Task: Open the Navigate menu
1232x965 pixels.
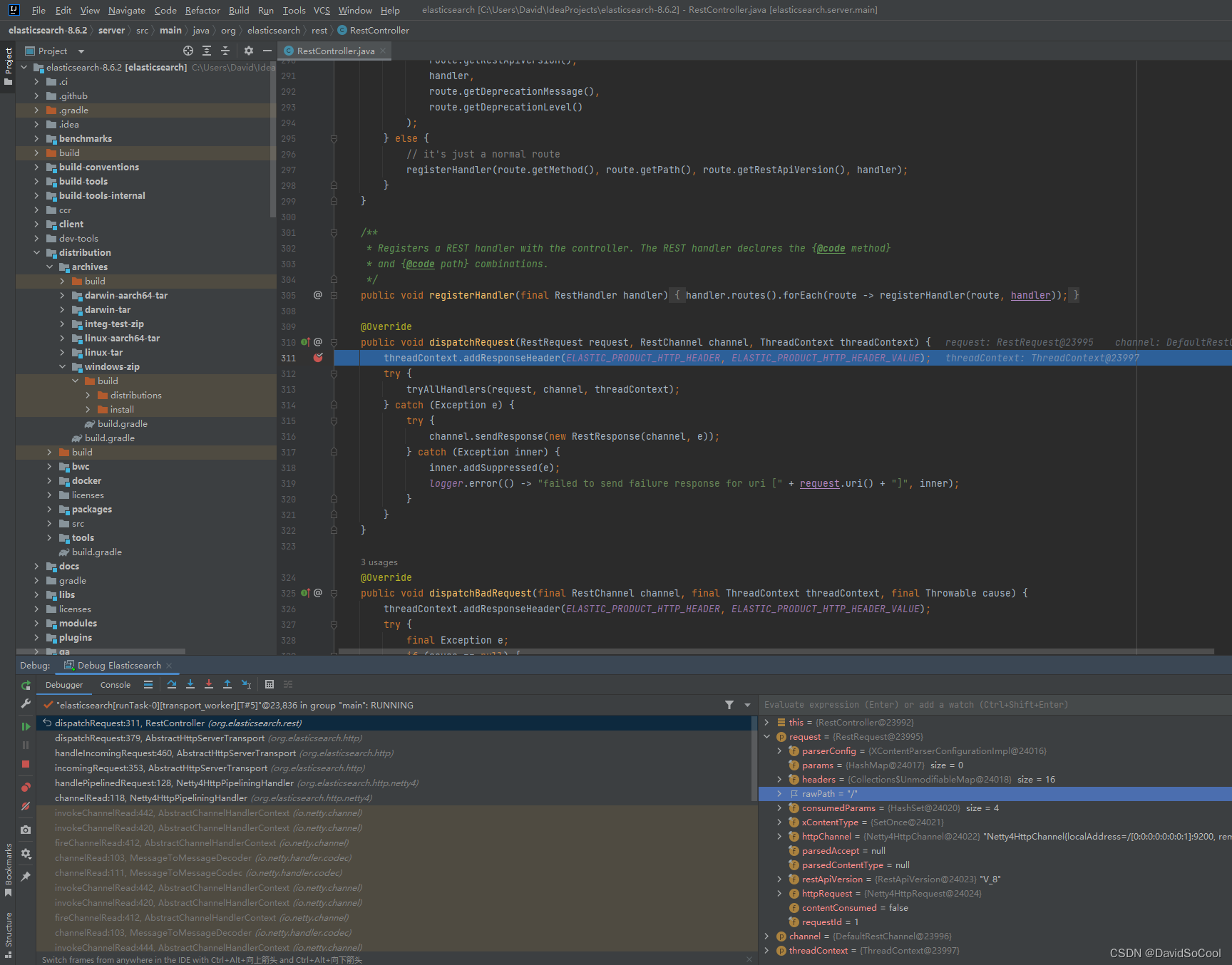Action: [127, 10]
